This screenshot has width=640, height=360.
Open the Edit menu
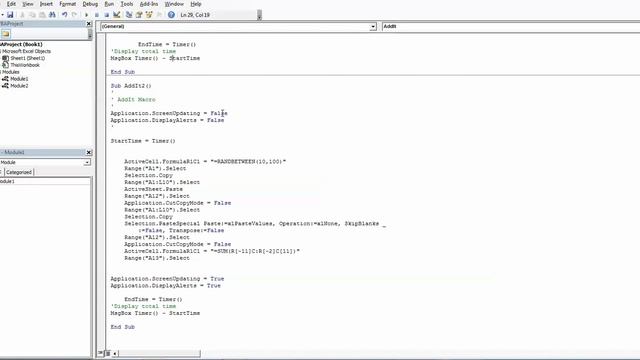(x=11, y=4)
